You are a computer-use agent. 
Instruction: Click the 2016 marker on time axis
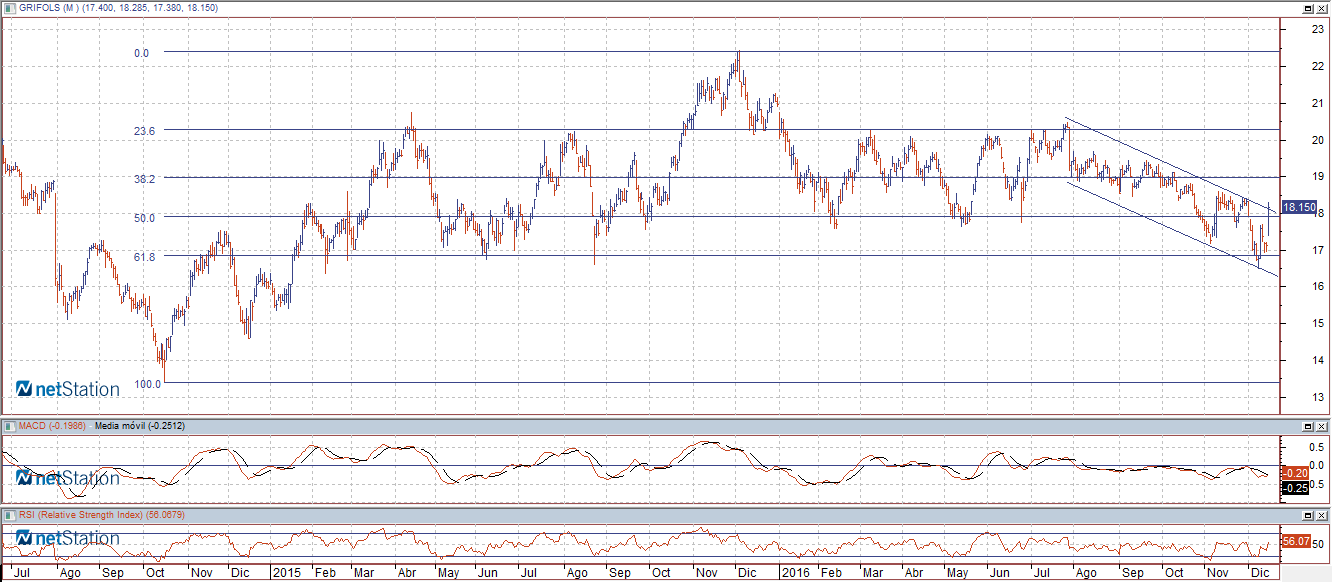tap(793, 574)
